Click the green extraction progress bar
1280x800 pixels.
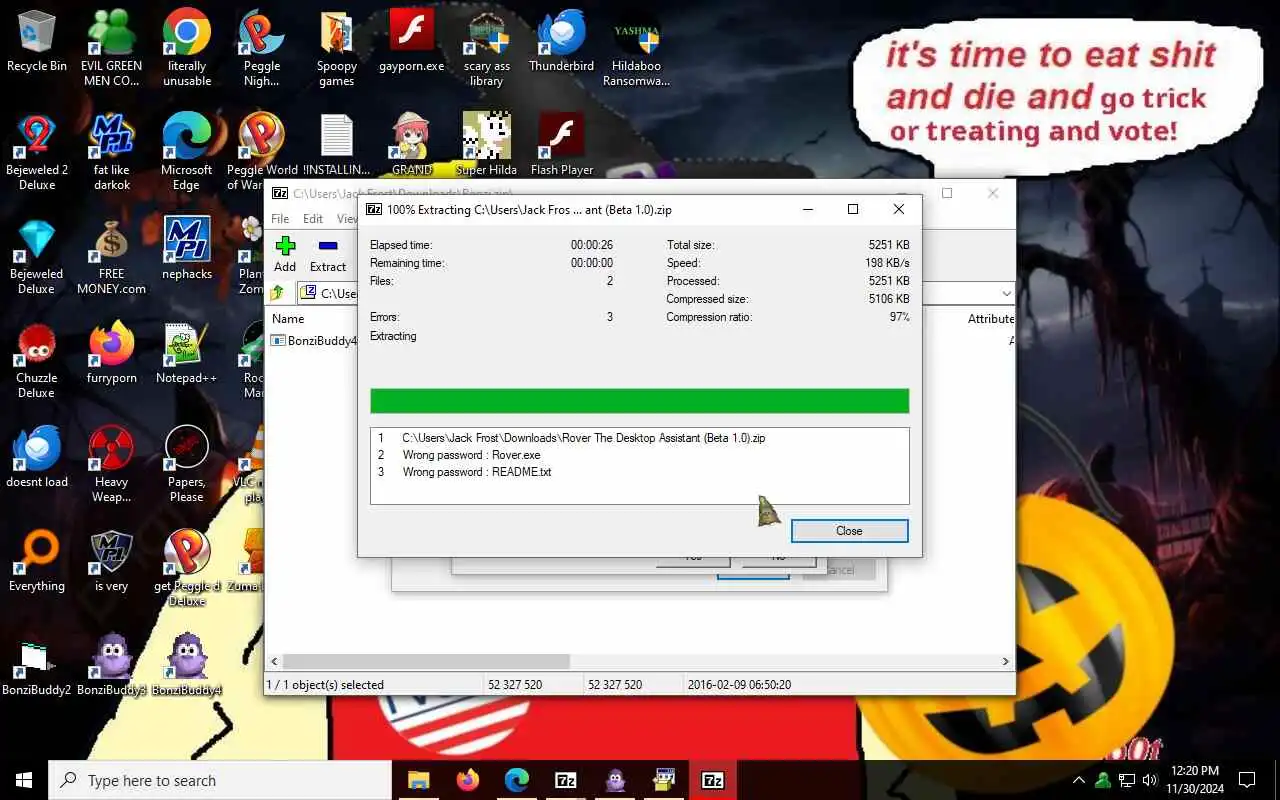639,401
